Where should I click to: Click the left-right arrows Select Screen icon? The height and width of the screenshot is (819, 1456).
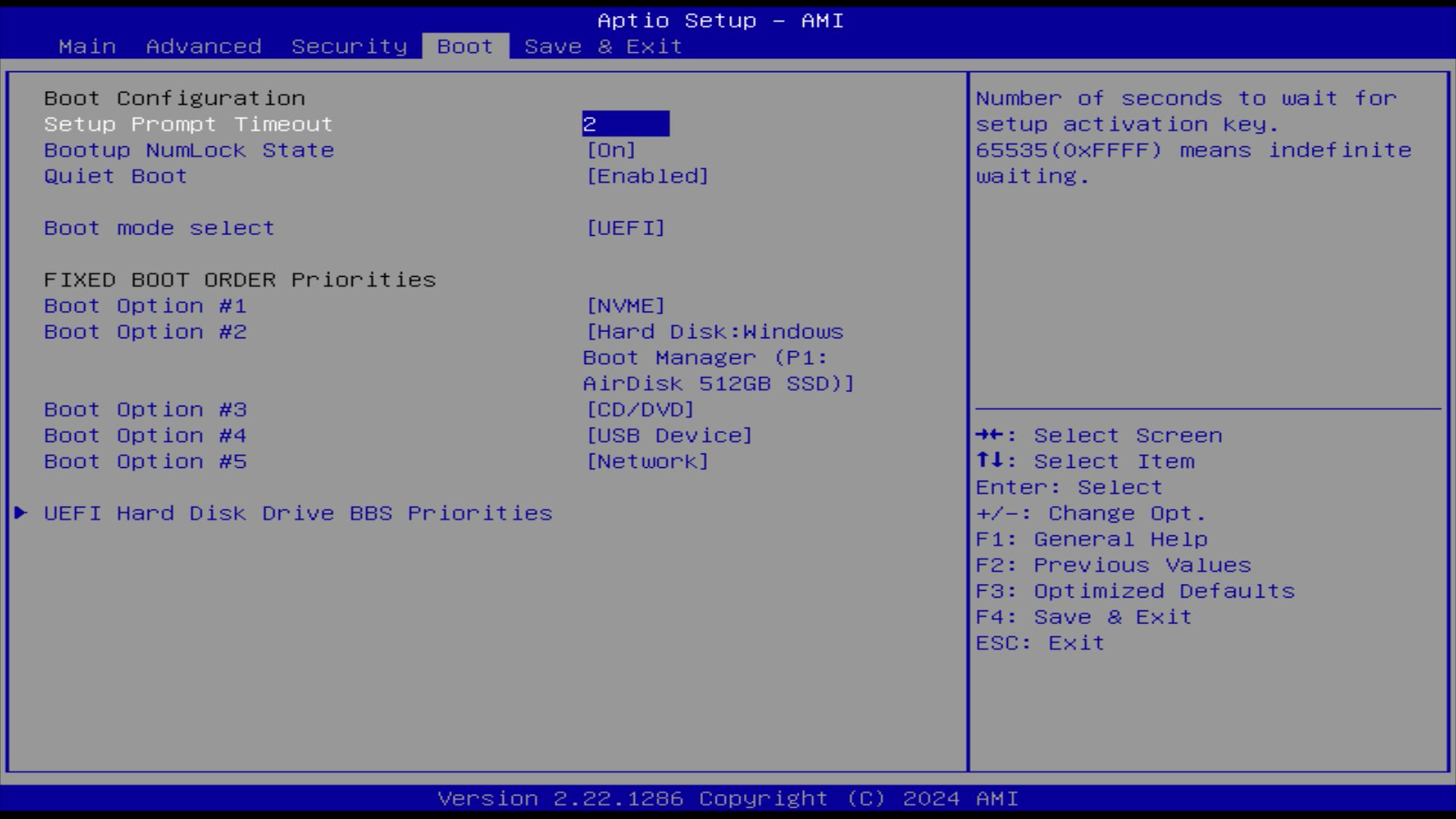click(990, 435)
